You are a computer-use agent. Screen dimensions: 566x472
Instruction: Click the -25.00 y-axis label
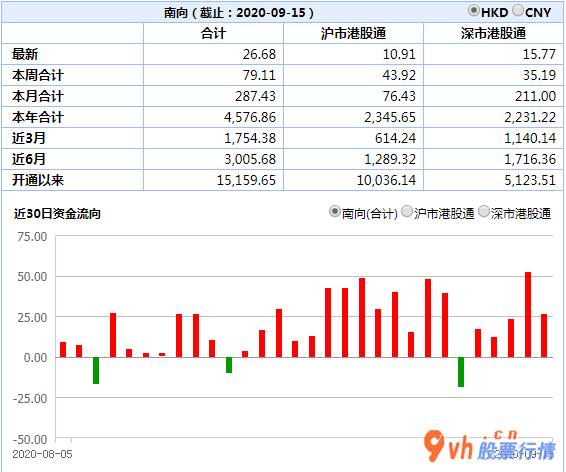(30, 399)
